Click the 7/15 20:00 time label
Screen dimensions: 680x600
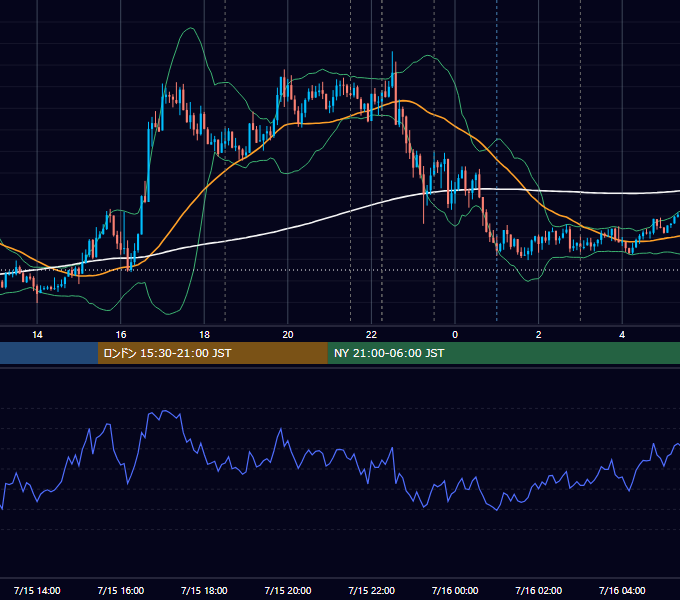[288, 590]
